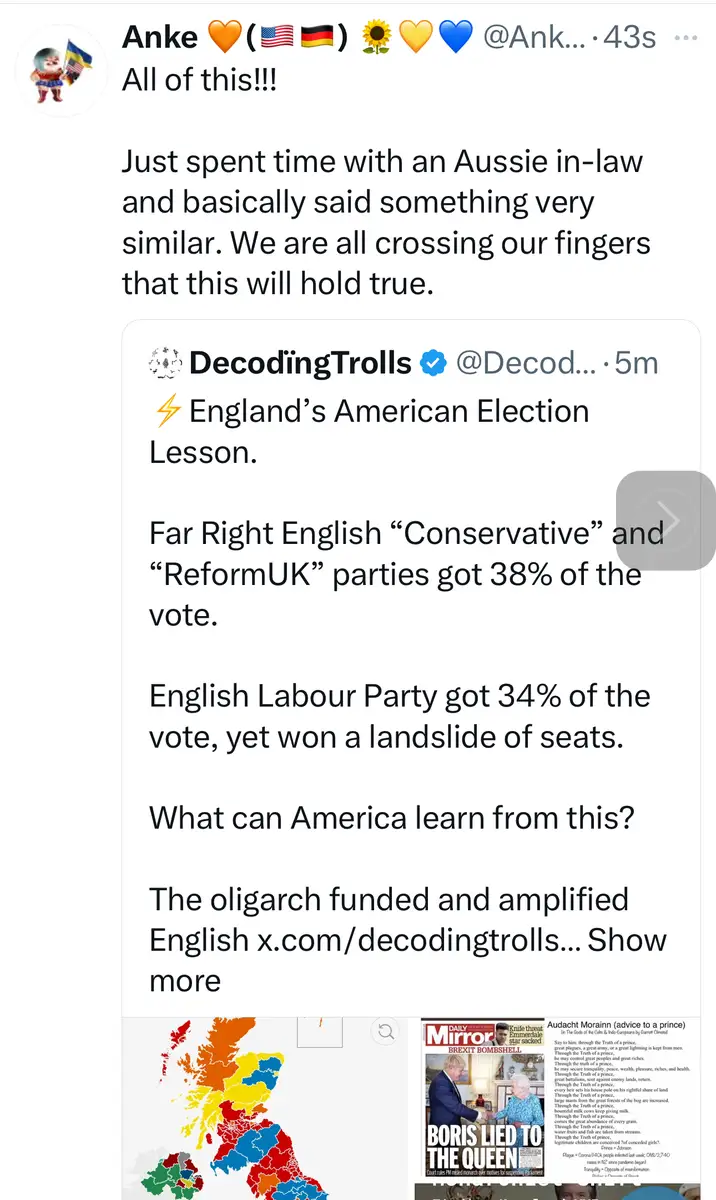Open the three-dot more options menu
Image resolution: width=716 pixels, height=1200 pixels.
pyautogui.click(x=685, y=38)
